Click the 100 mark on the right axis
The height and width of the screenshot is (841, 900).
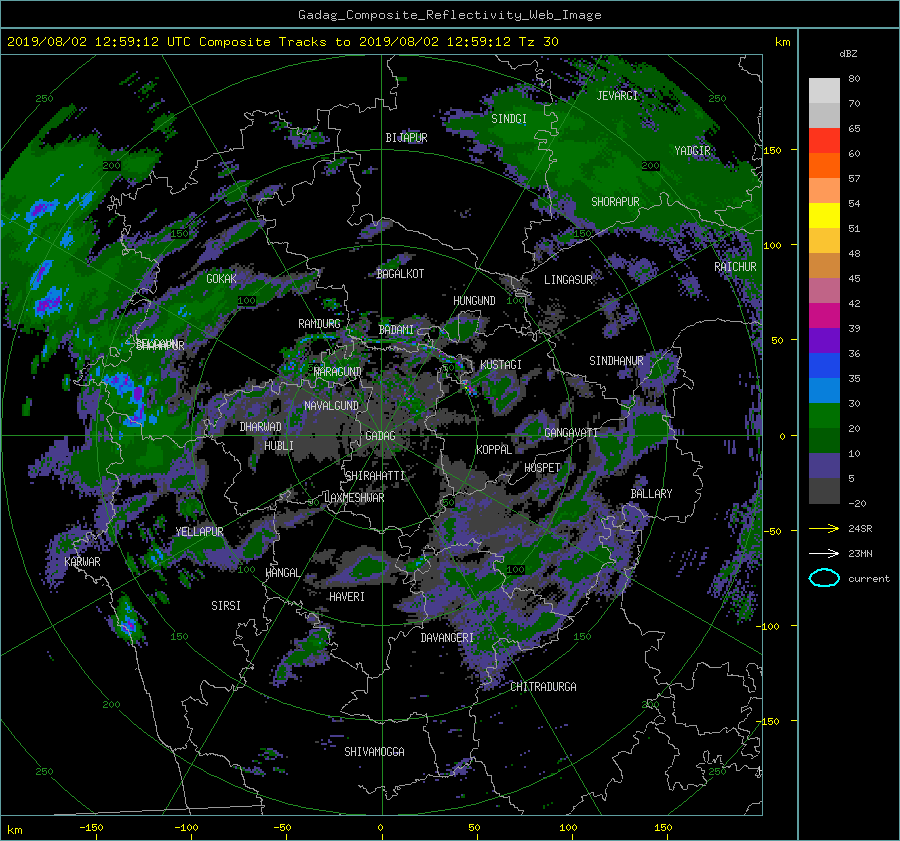[772, 245]
